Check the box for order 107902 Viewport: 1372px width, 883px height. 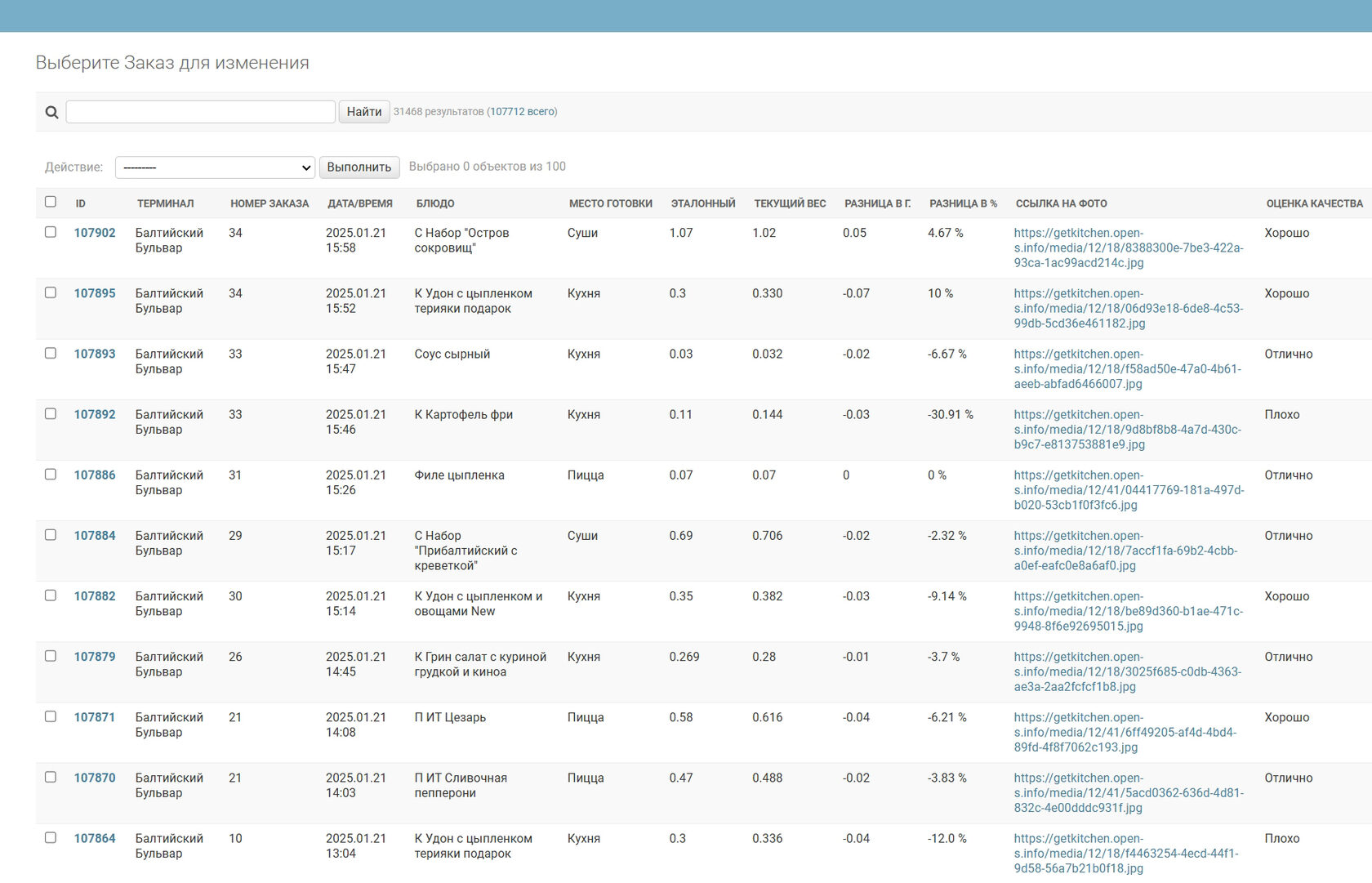click(51, 232)
